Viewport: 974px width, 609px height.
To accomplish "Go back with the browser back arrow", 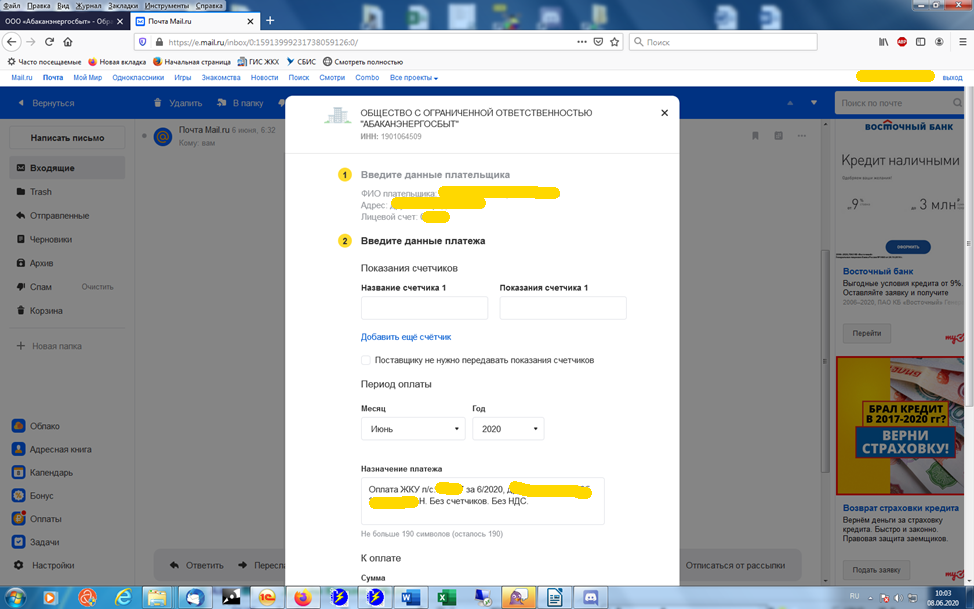I will tap(12, 42).
